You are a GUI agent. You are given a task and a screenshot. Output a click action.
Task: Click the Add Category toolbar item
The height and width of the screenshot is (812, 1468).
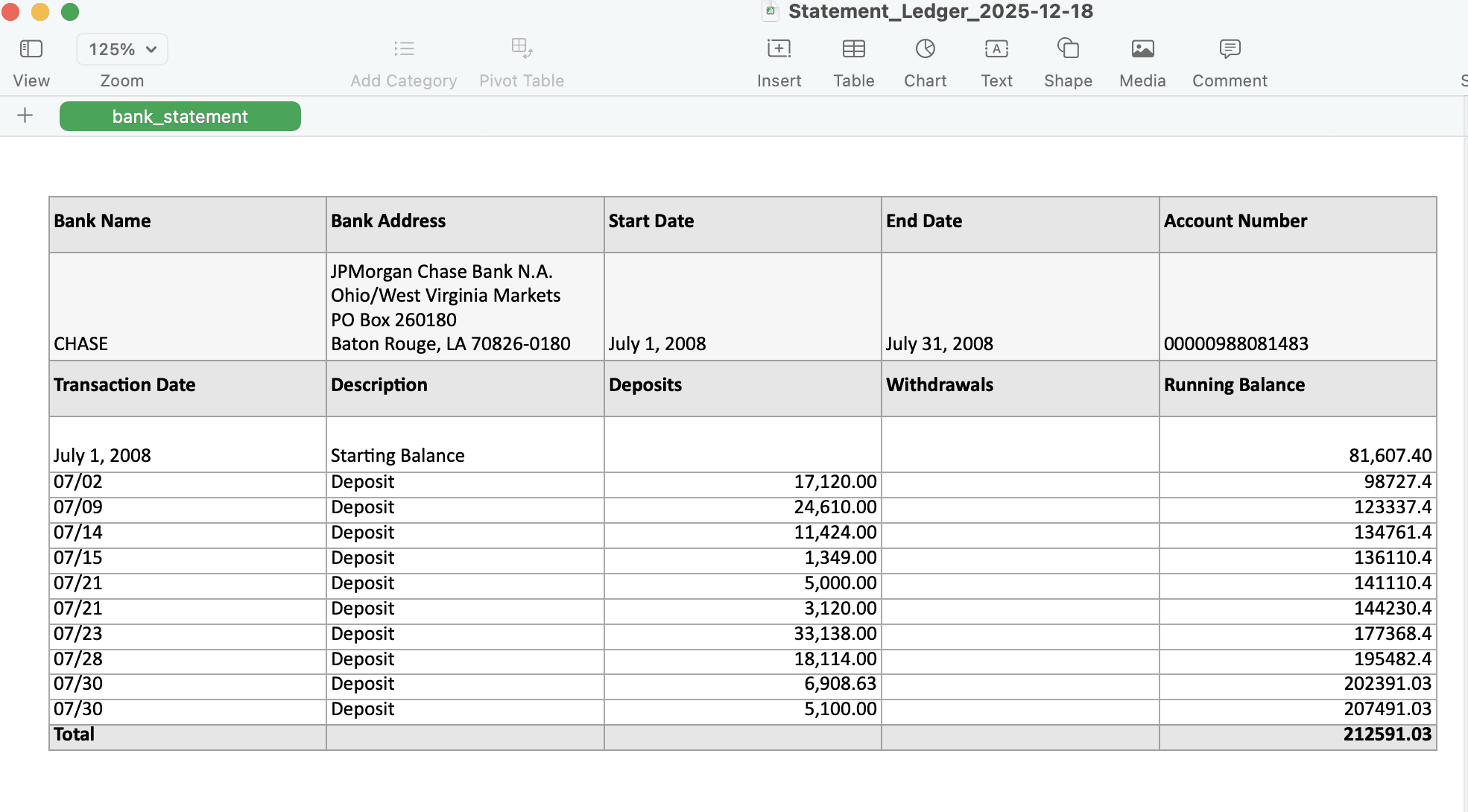(403, 61)
